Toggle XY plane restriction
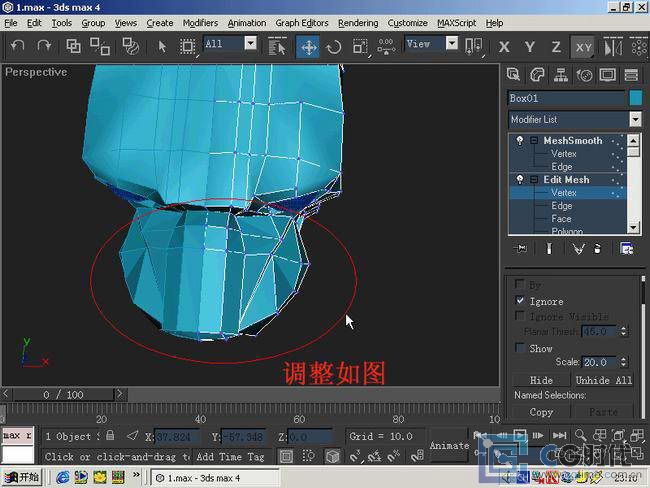Image resolution: width=650 pixels, height=488 pixels. pos(583,47)
